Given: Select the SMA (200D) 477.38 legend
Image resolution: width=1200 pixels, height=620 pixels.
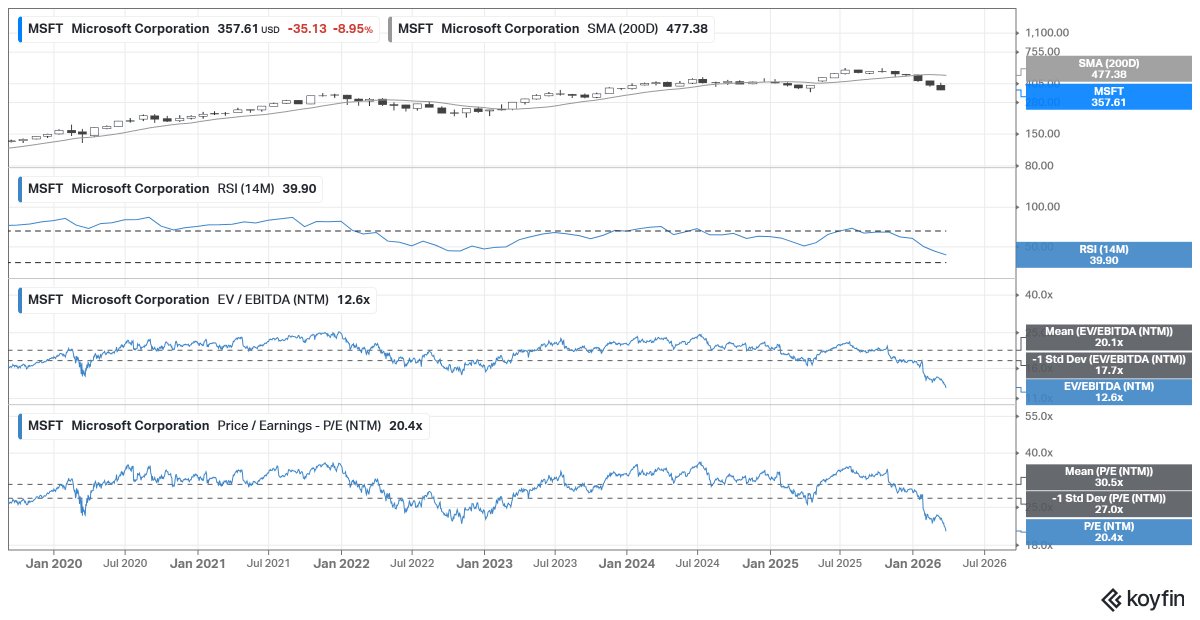Looking at the screenshot, I should coord(551,29).
